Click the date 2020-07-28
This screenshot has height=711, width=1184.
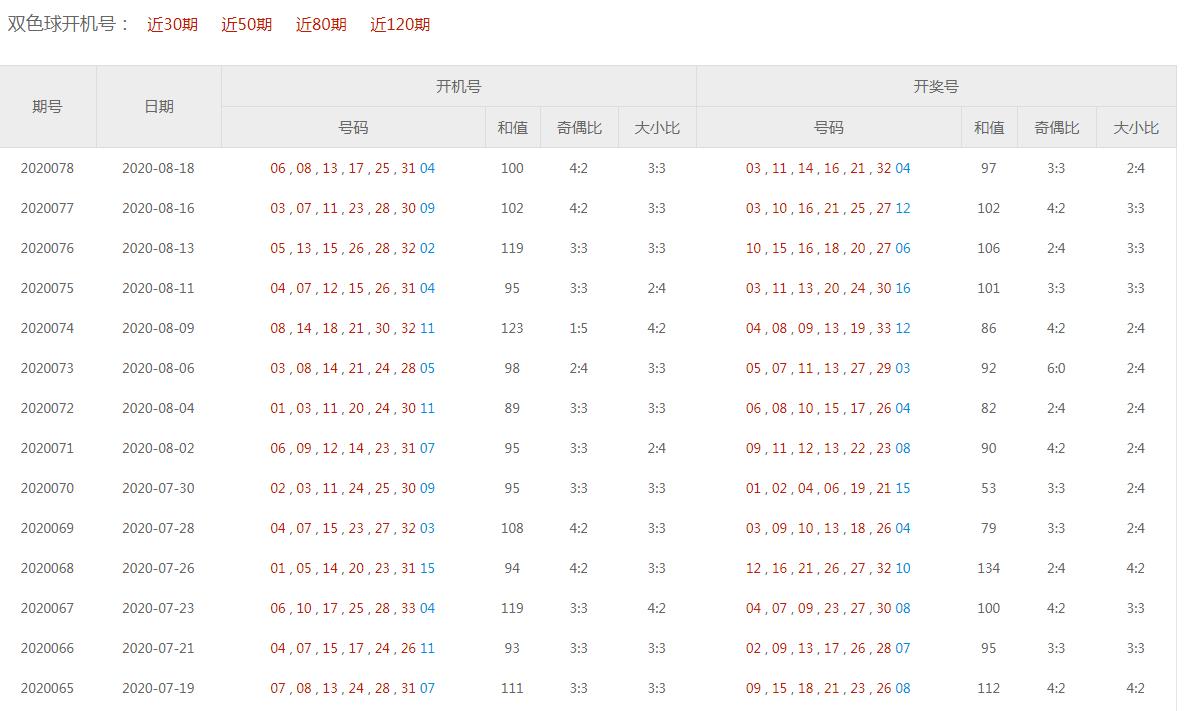point(159,528)
